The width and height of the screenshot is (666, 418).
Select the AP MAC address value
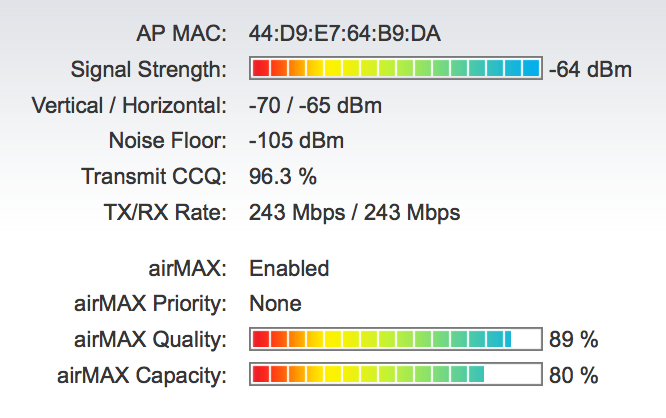tap(345, 35)
